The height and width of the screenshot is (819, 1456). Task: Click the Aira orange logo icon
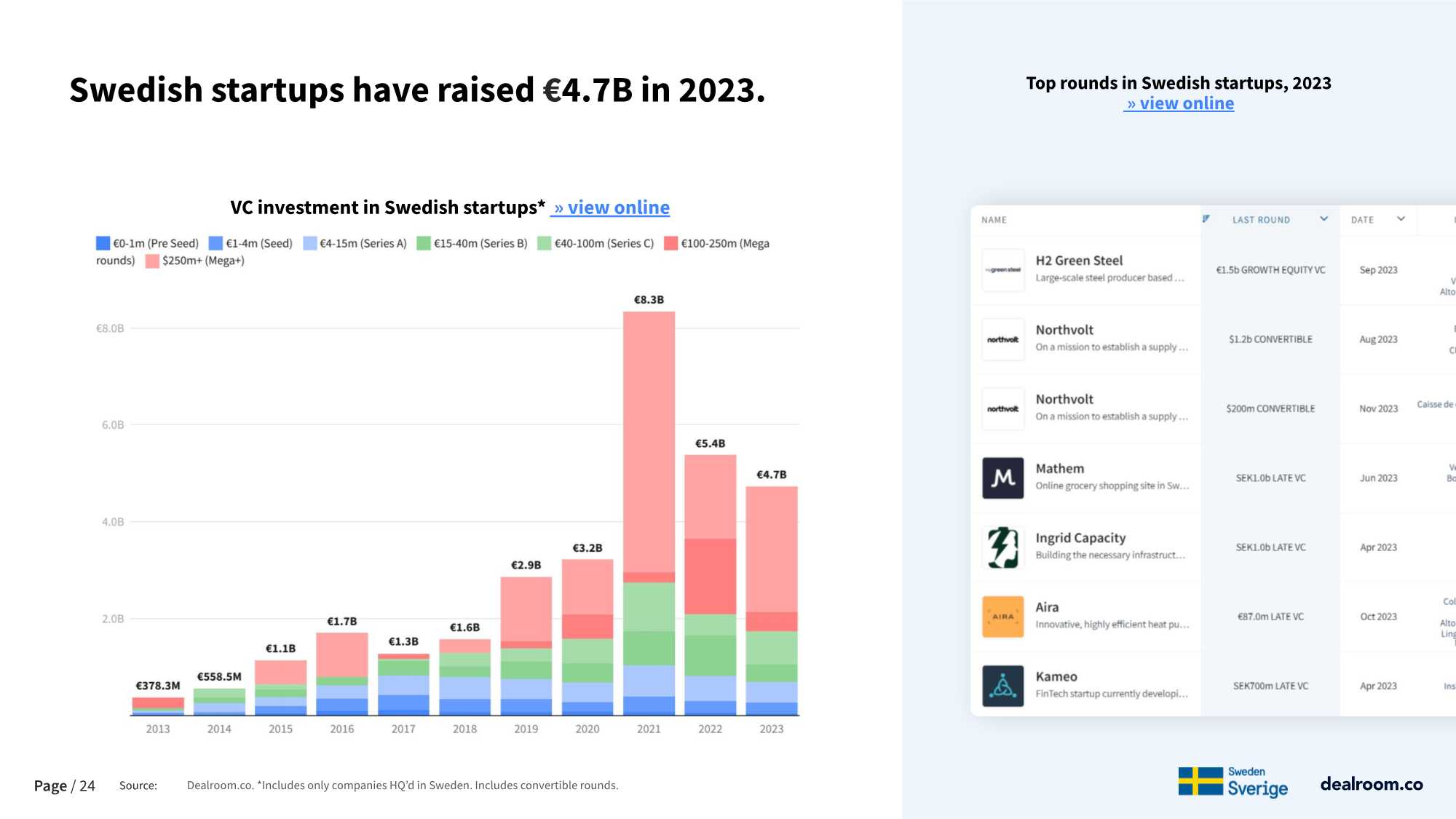[x=1002, y=617]
